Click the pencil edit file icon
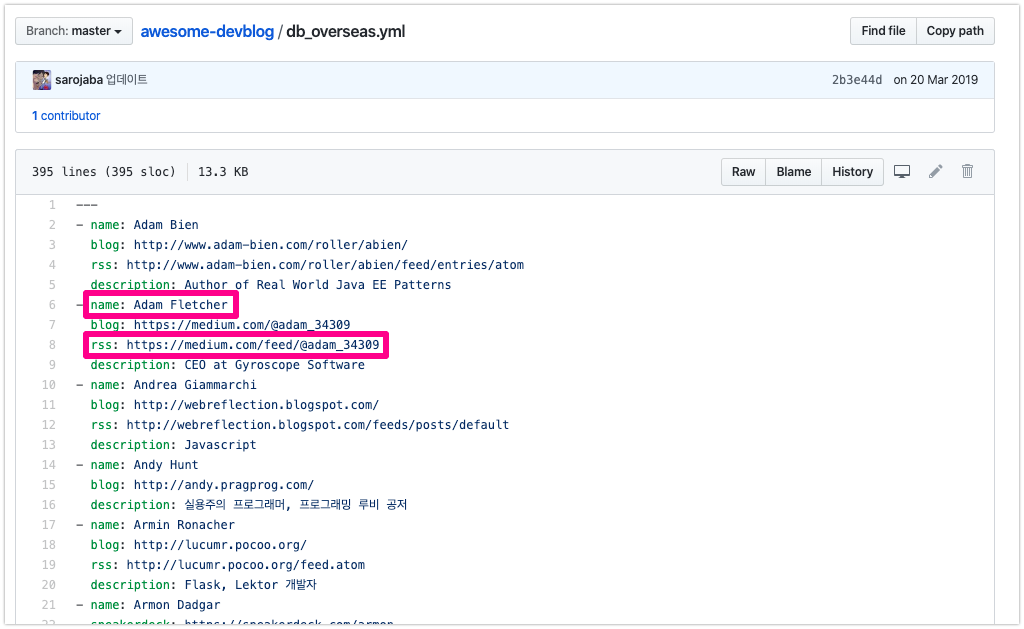The height and width of the screenshot is (629, 1024). [x=935, y=172]
